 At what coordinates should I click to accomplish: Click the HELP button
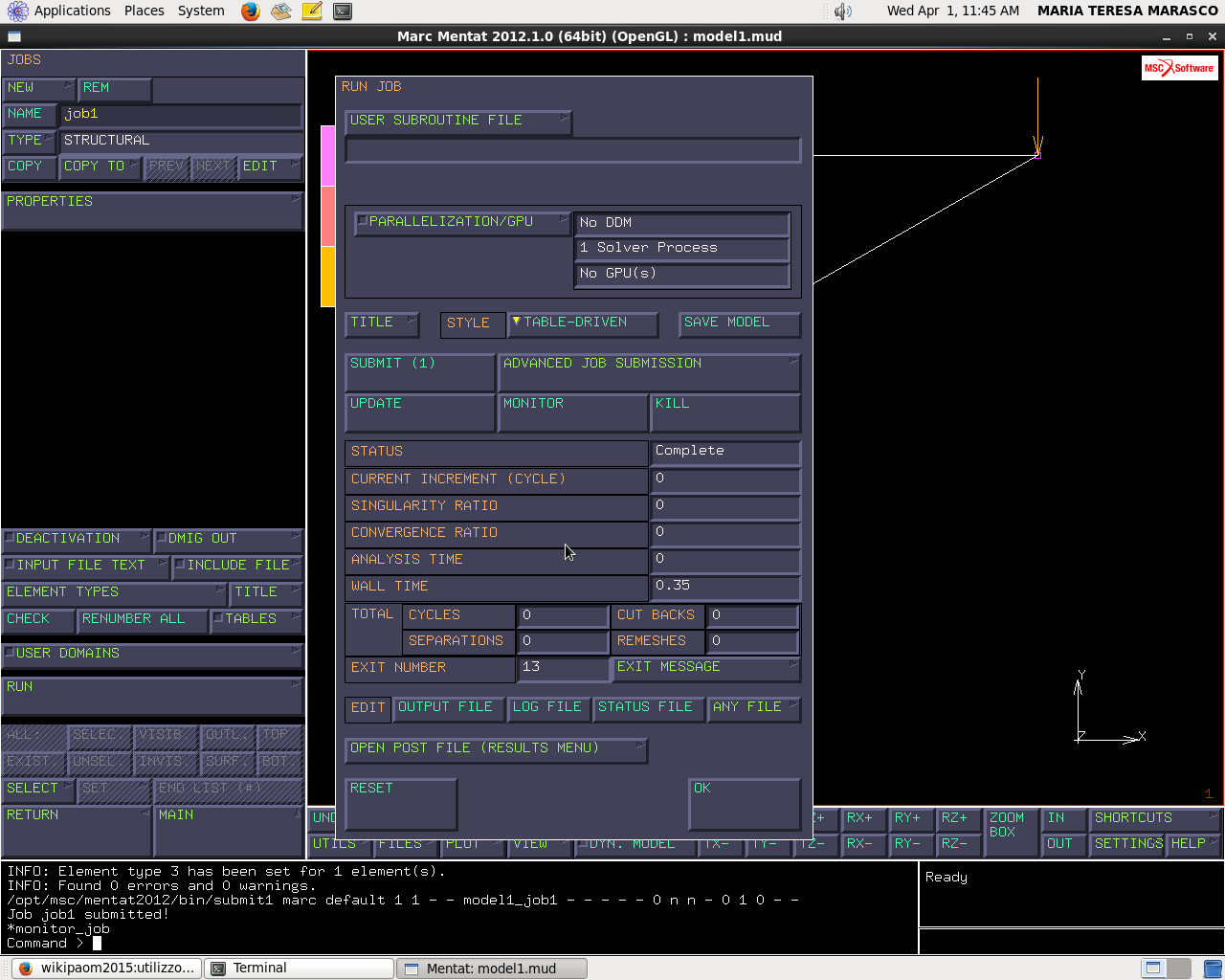(1193, 844)
